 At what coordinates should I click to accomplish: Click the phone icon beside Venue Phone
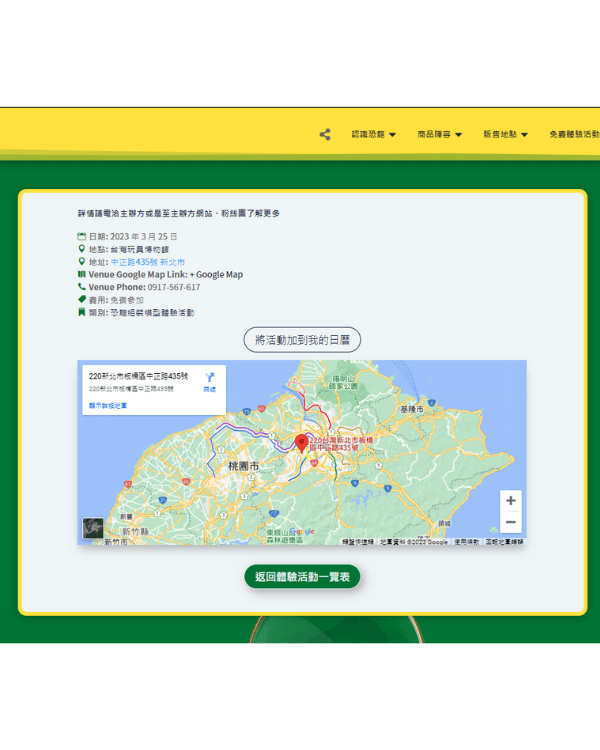[x=82, y=287]
